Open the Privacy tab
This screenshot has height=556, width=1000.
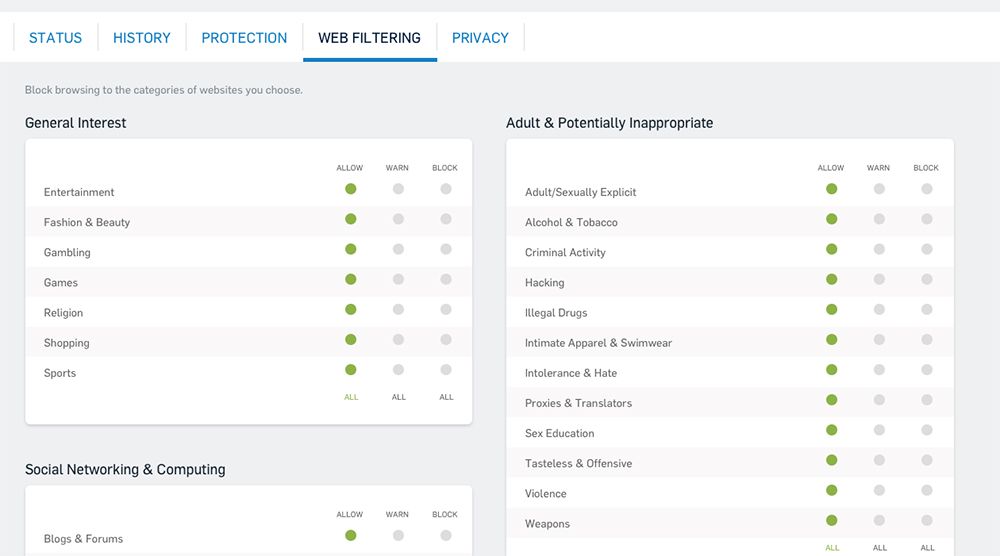point(480,38)
